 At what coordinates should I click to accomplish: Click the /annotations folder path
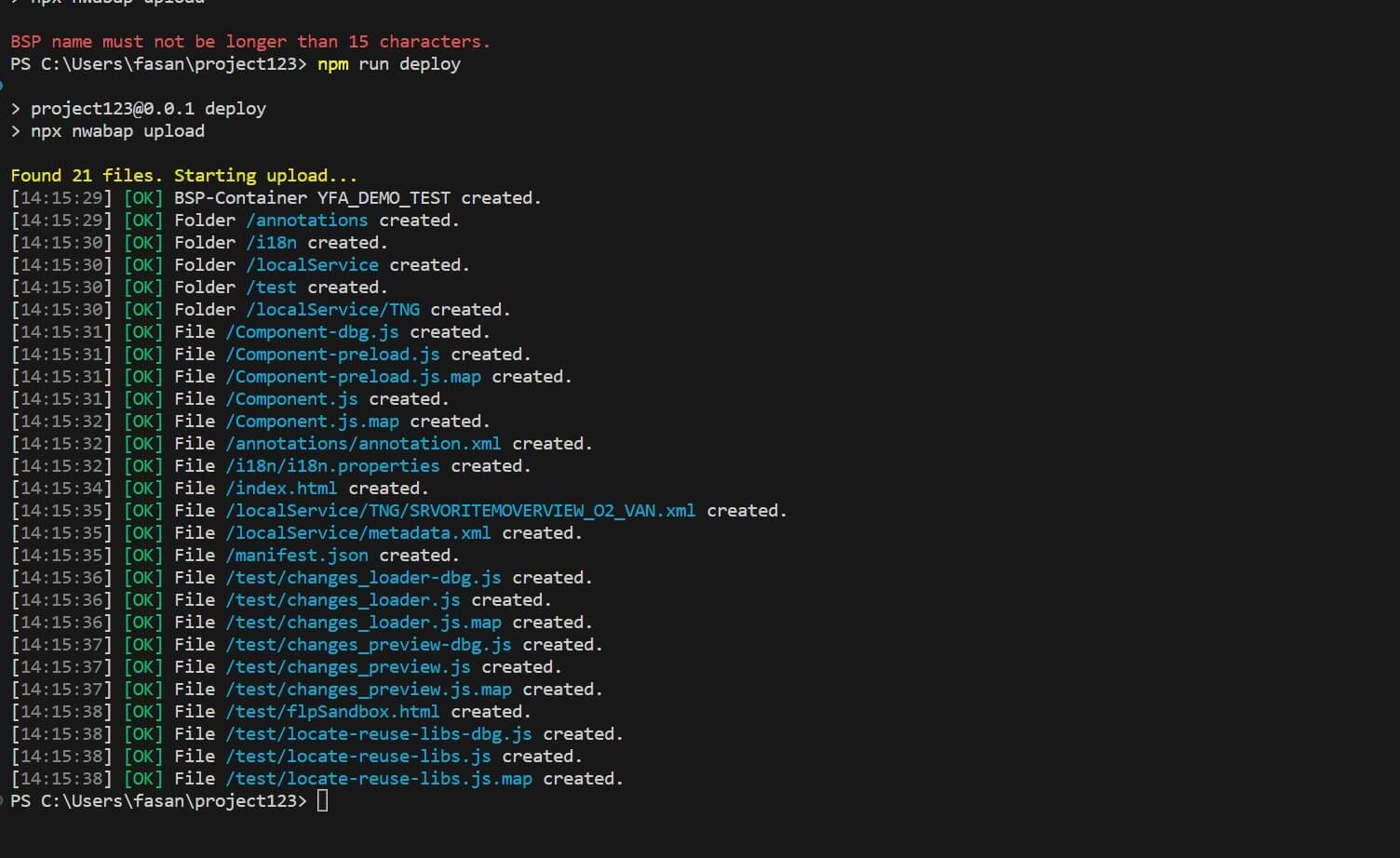click(306, 221)
